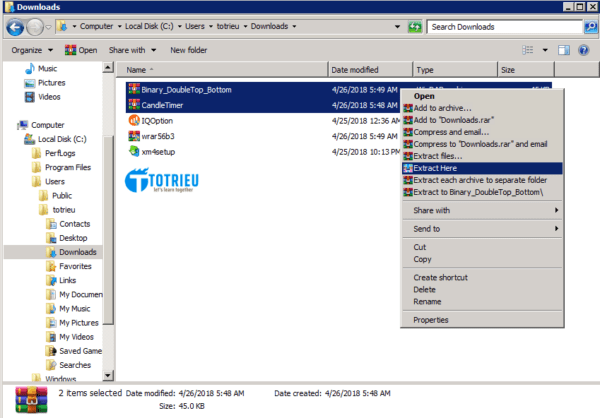Open Program Files in the tree

(61, 167)
